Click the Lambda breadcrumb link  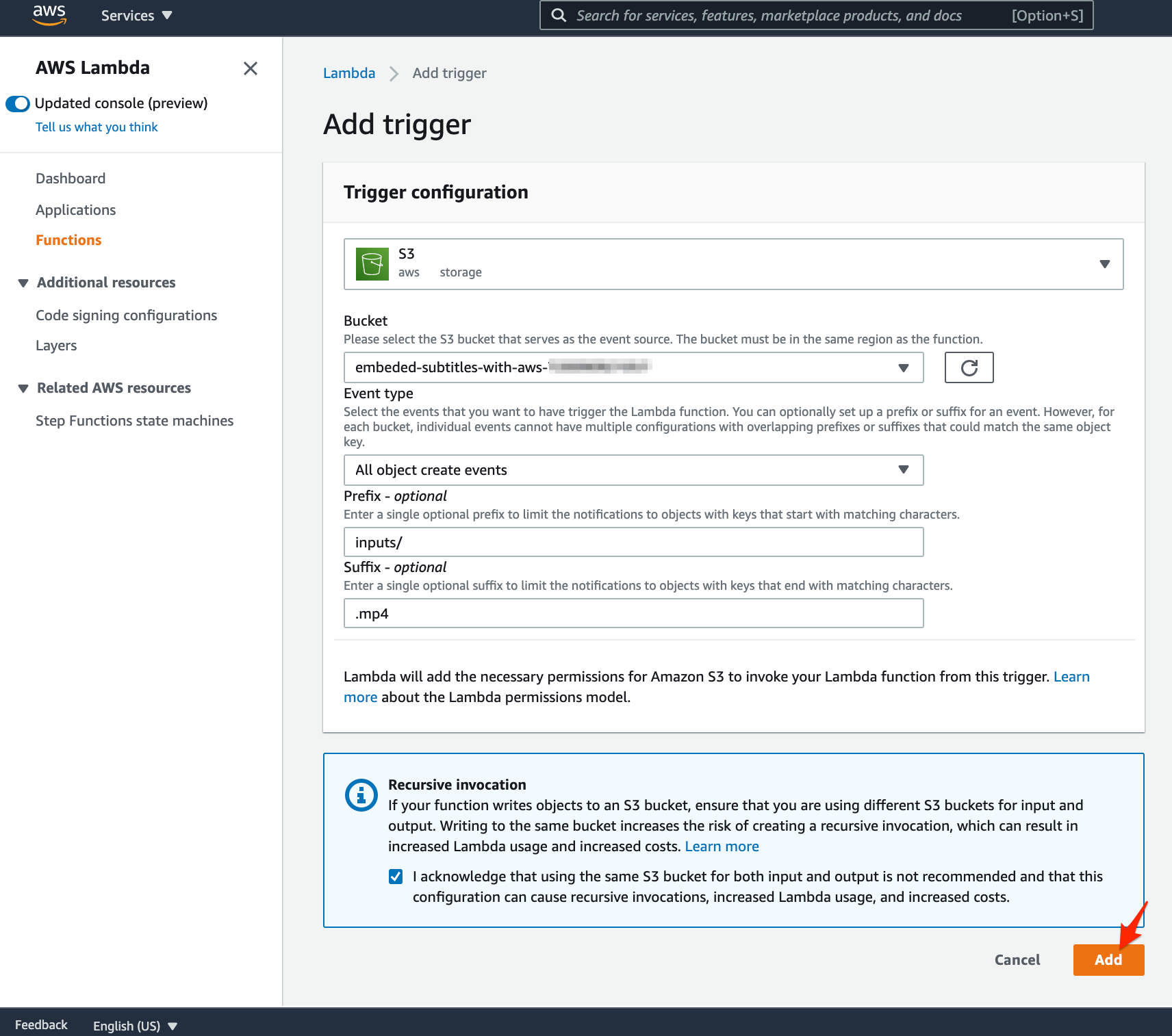click(x=349, y=73)
